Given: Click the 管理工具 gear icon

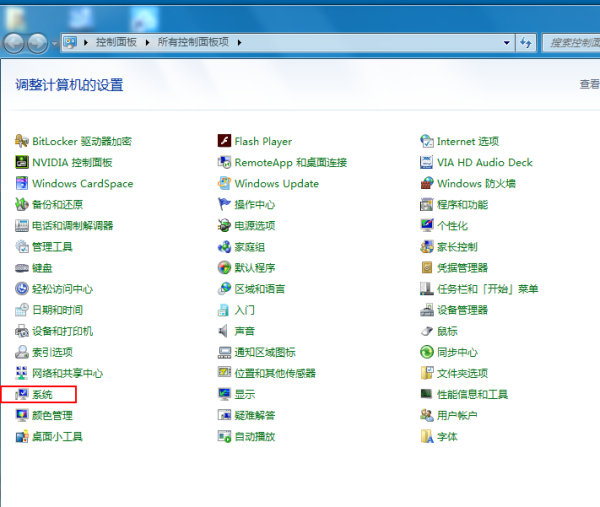Looking at the screenshot, I should tap(21, 246).
